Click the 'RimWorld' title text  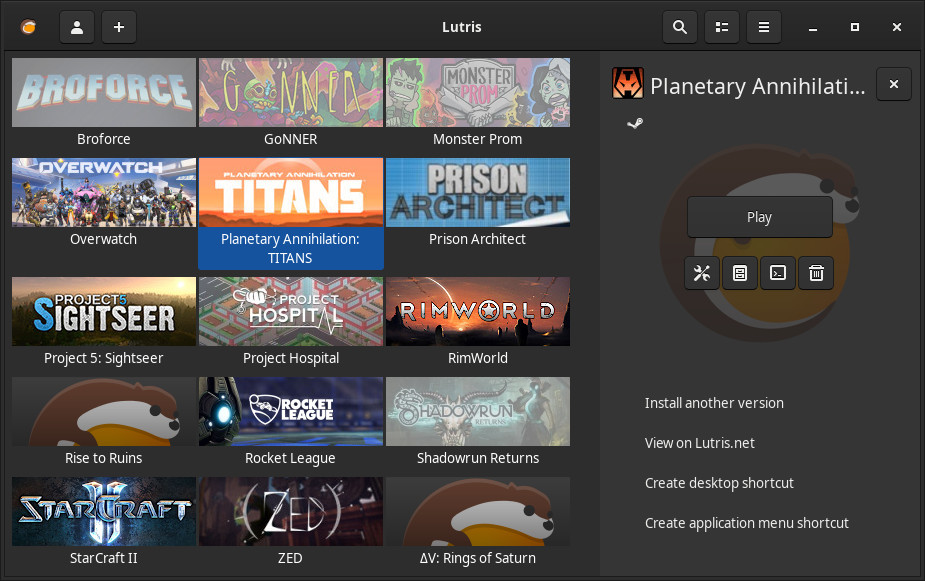[x=478, y=358]
